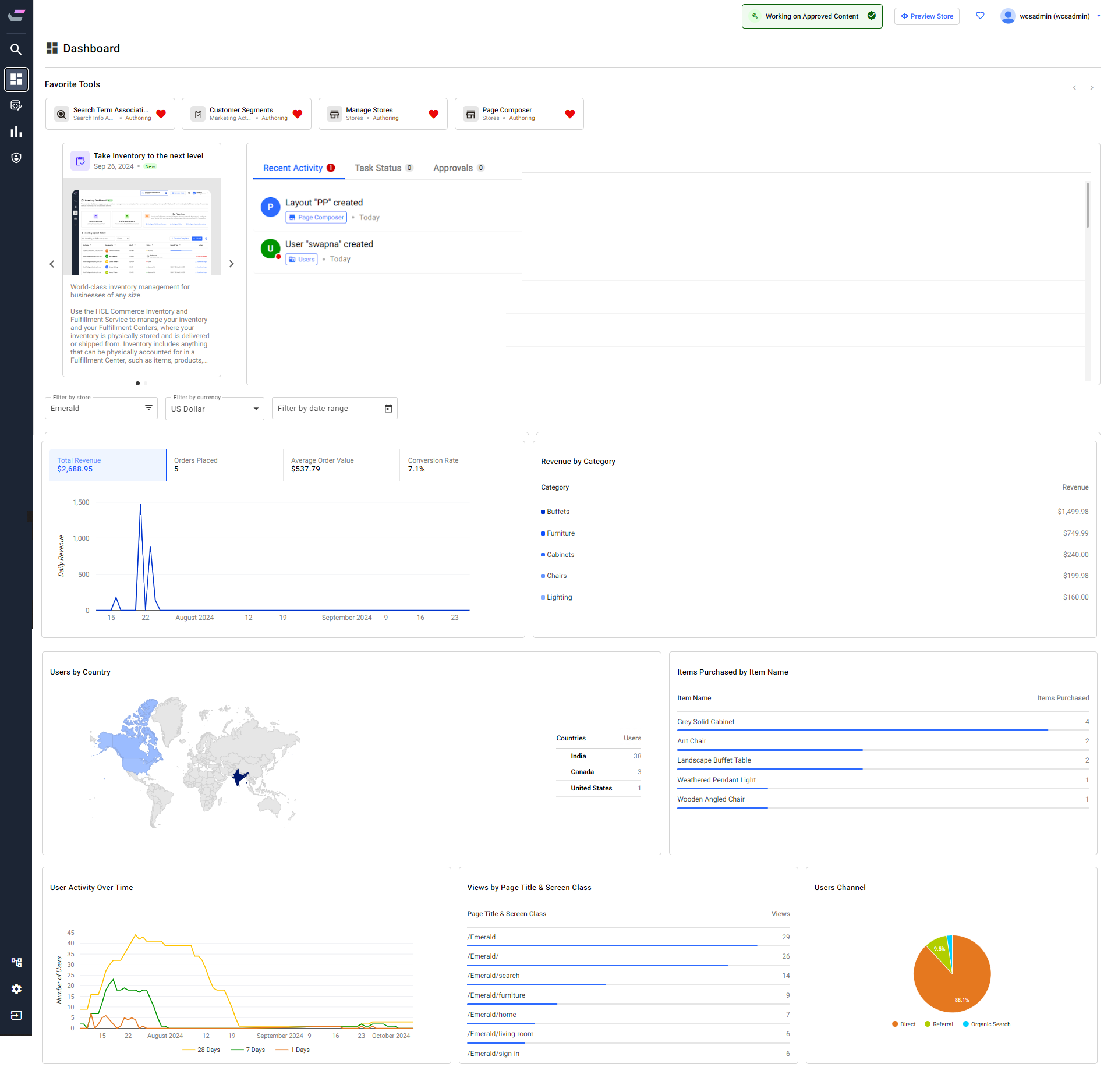Click the Preview Store button
The height and width of the screenshot is (1092, 1104).
coord(927,16)
